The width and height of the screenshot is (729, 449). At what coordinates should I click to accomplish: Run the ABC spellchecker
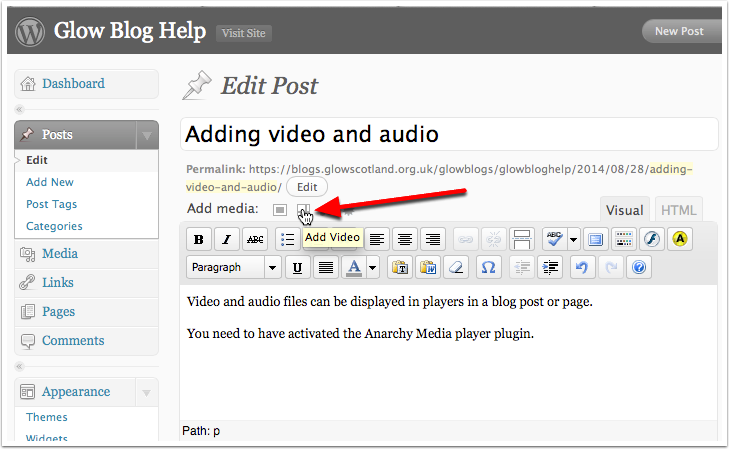554,239
